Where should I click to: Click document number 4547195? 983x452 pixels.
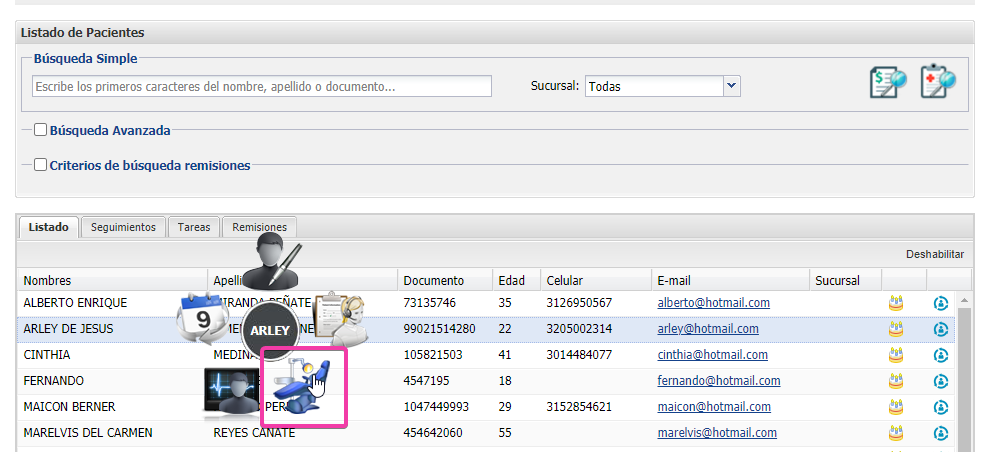pyautogui.click(x=426, y=381)
